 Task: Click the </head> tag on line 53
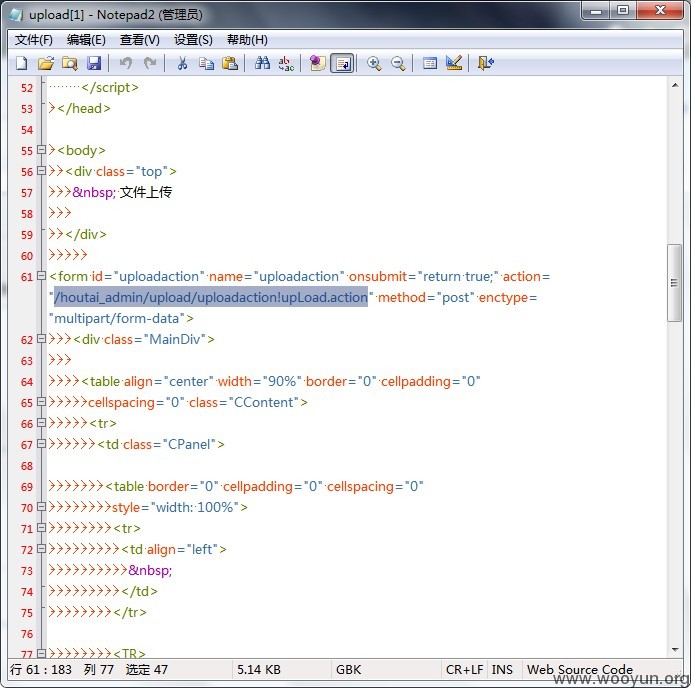point(84,108)
